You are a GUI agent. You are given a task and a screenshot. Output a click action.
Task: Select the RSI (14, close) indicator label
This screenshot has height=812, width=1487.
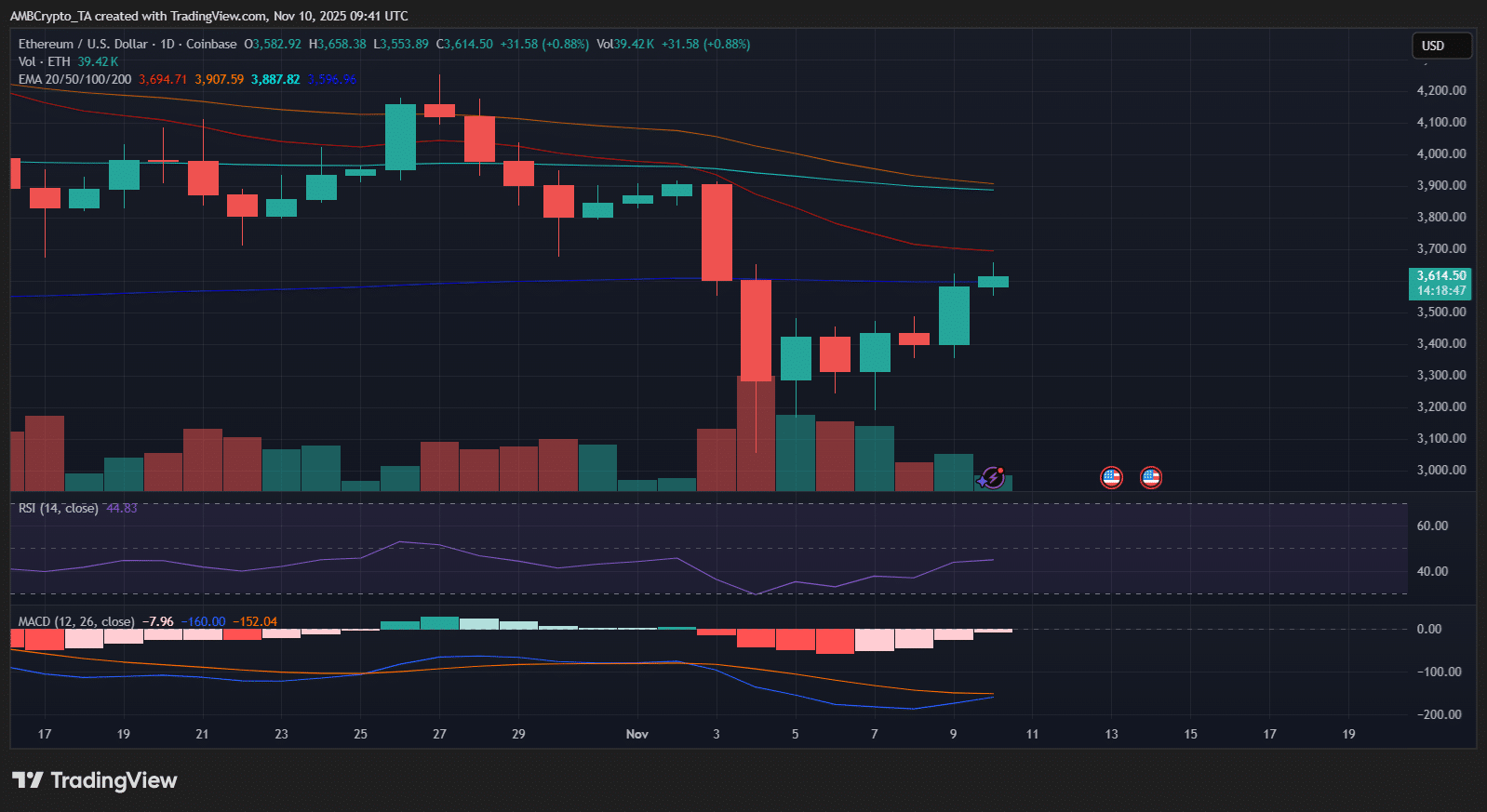[x=58, y=508]
